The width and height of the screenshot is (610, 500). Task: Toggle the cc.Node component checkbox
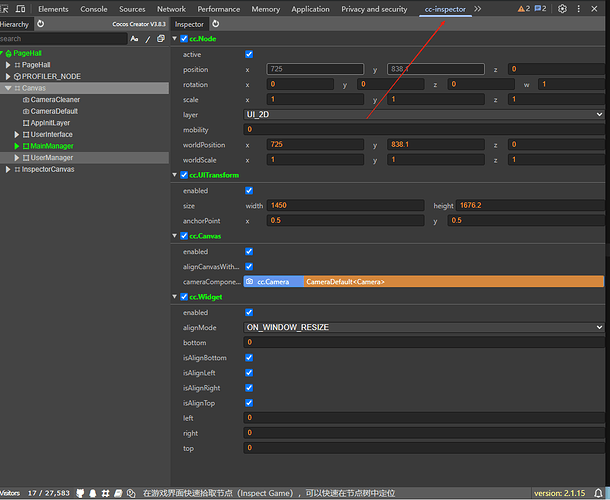coord(184,39)
